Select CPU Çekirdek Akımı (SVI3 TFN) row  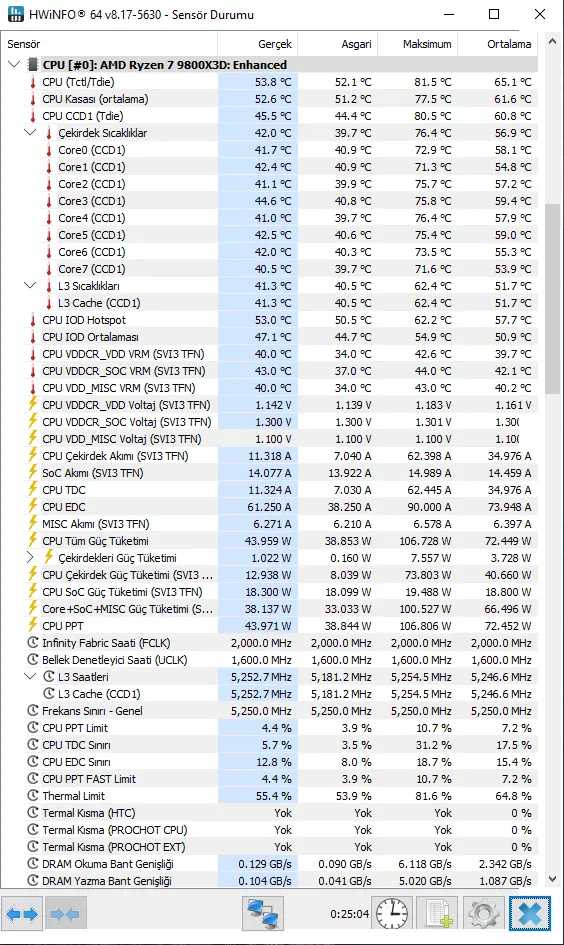point(269,456)
